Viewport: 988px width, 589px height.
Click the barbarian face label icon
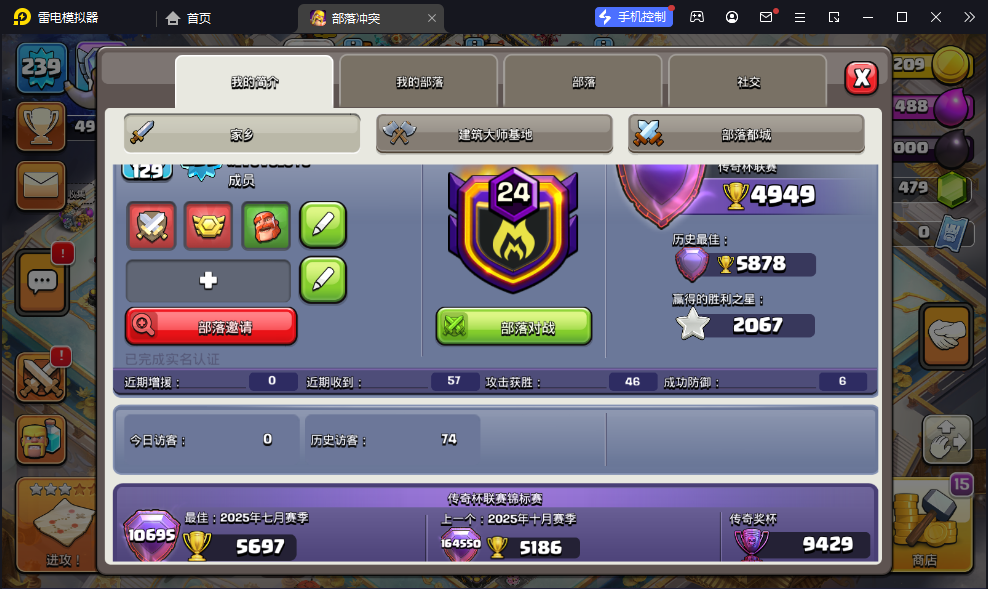[266, 226]
